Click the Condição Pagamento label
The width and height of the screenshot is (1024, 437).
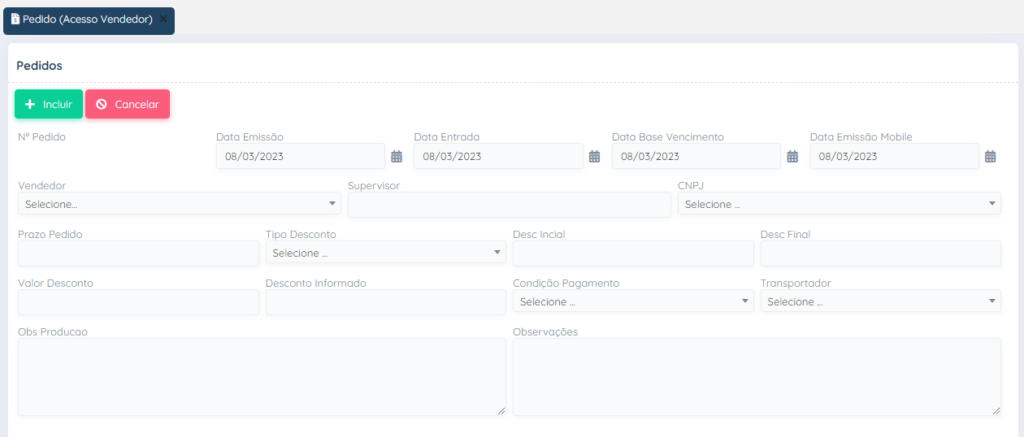point(566,283)
